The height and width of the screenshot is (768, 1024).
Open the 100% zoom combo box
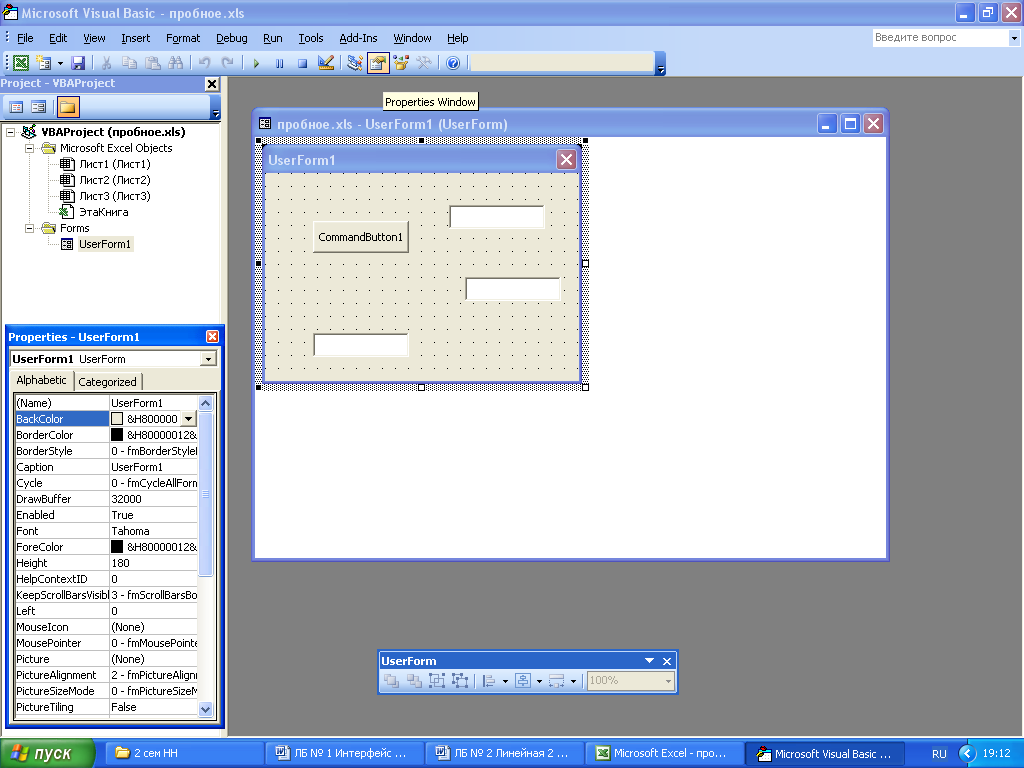click(x=630, y=680)
